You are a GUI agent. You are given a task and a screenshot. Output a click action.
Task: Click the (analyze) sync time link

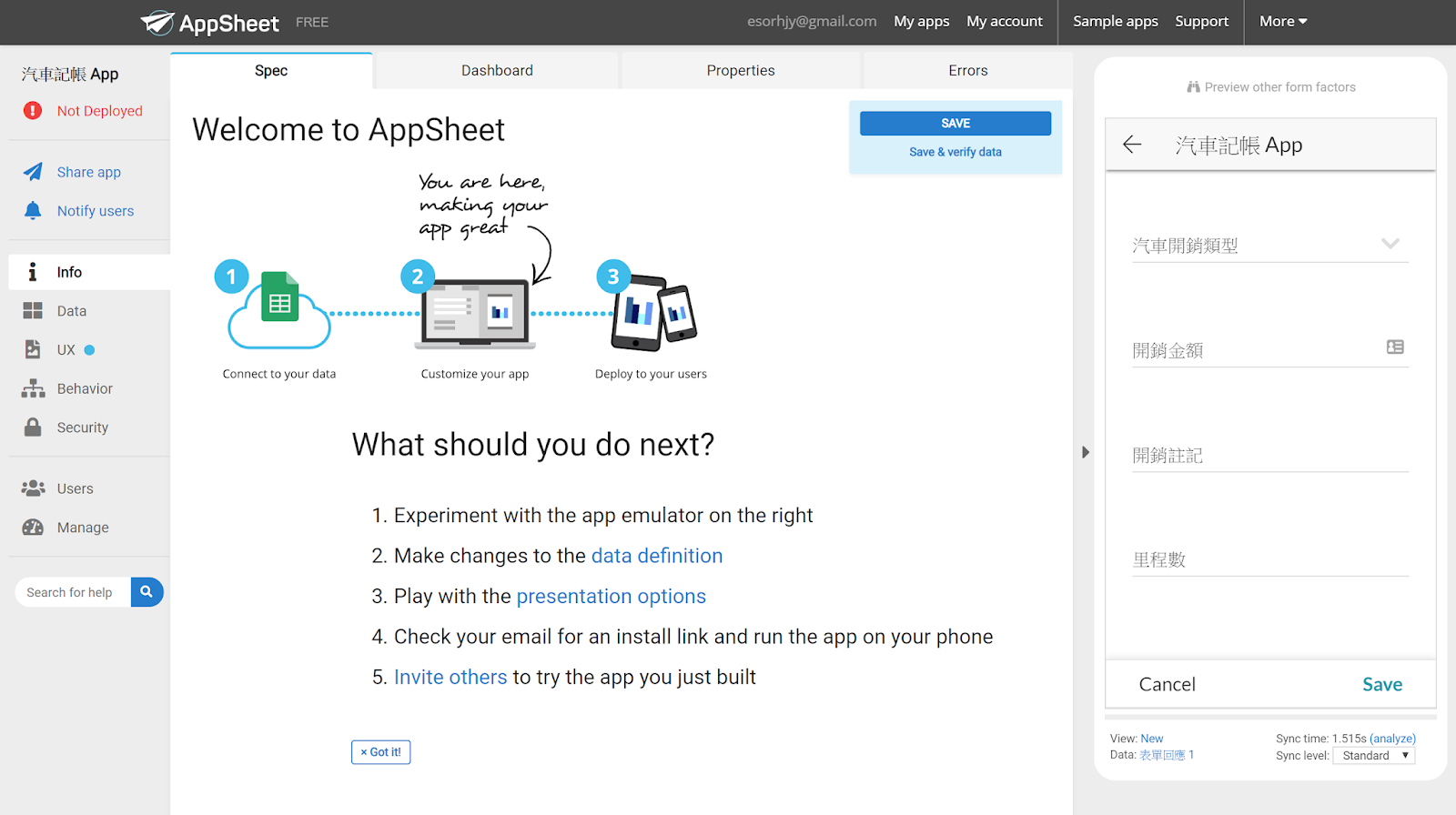pyautogui.click(x=1392, y=739)
